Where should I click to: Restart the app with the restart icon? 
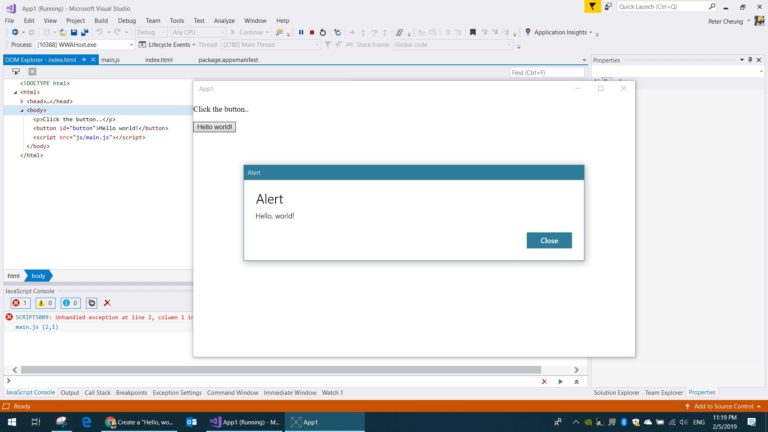click(322, 32)
